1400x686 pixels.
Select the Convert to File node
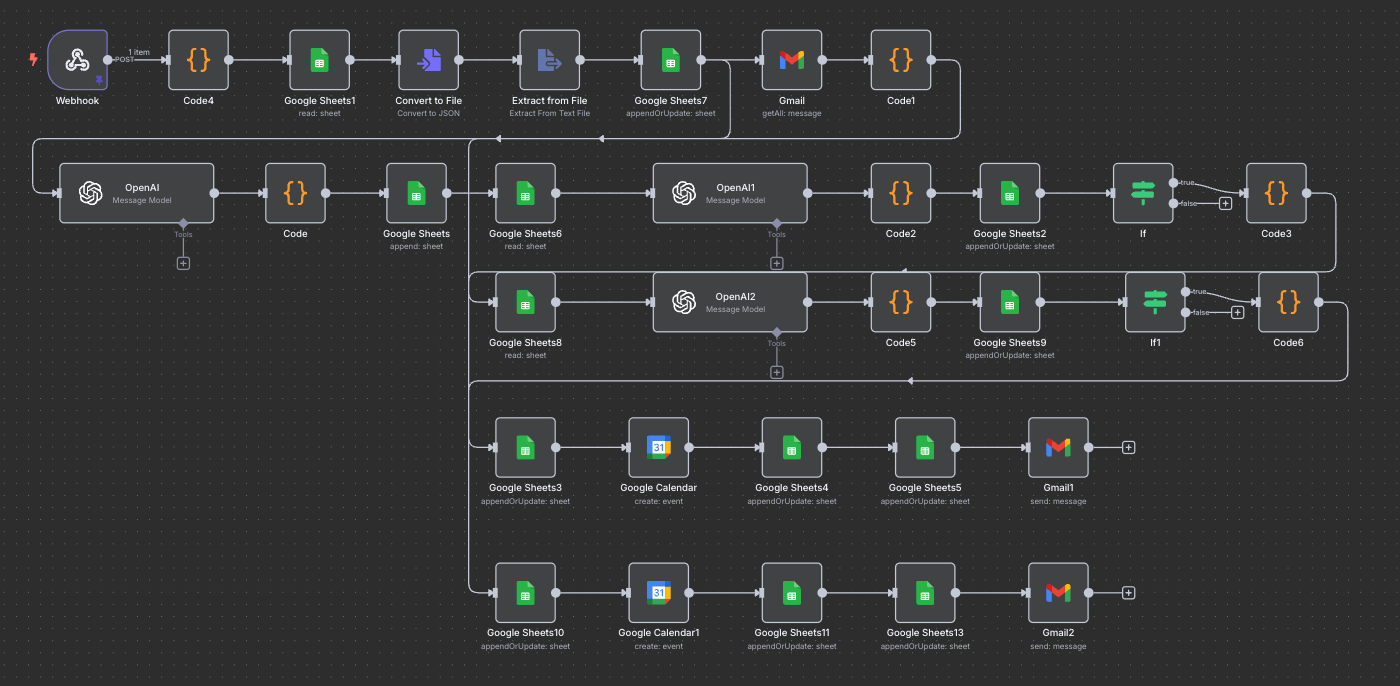click(428, 60)
